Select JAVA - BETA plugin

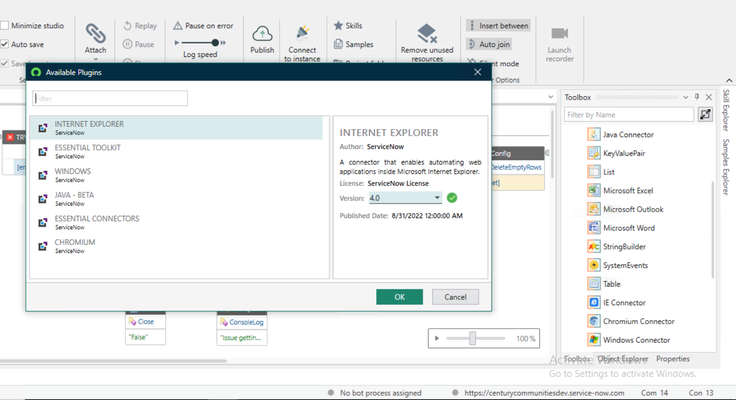[176, 199]
